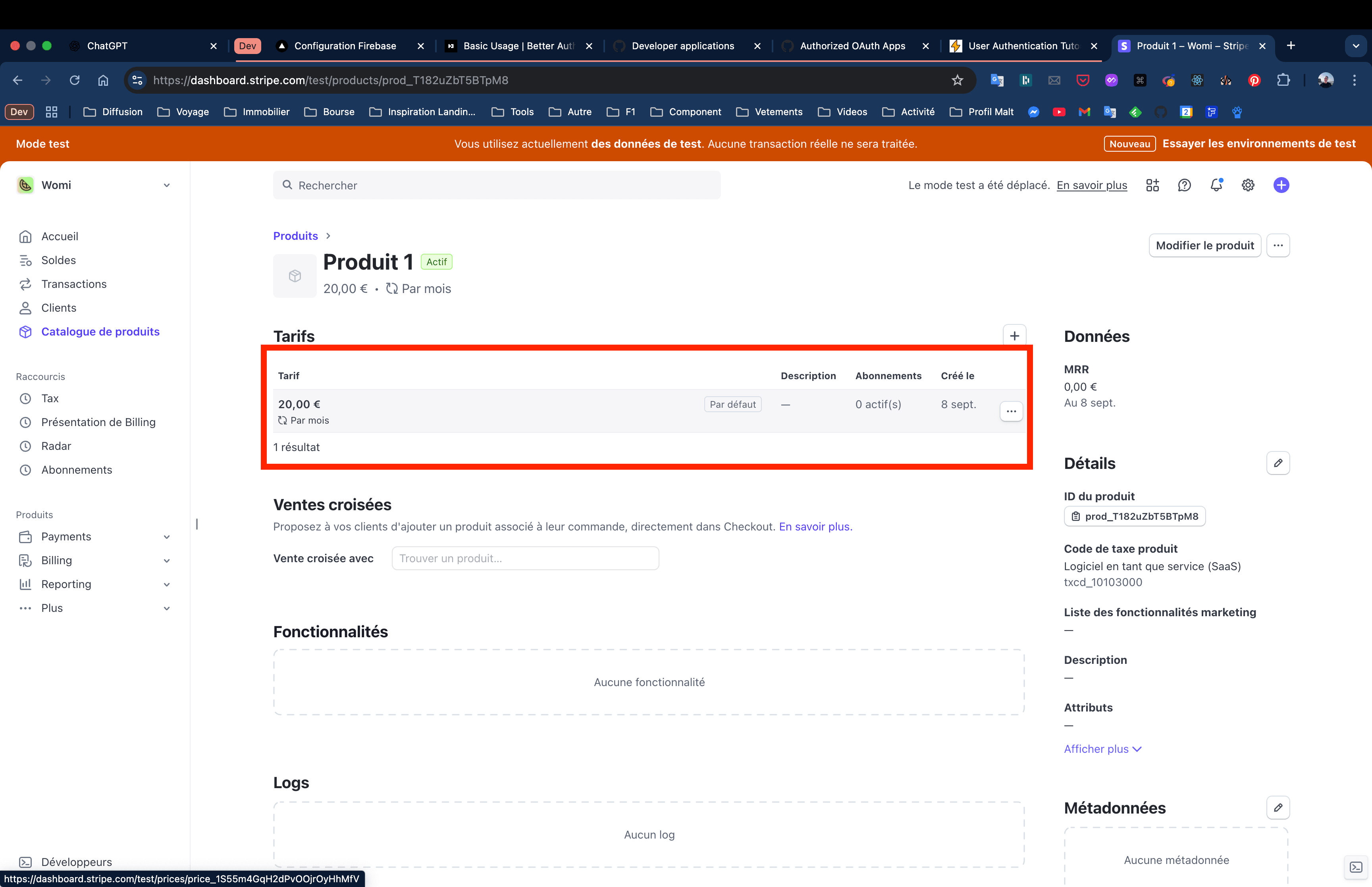Switch to the ChatGPT browser tab
Viewport: 1372px width, 887px height.
click(x=107, y=46)
